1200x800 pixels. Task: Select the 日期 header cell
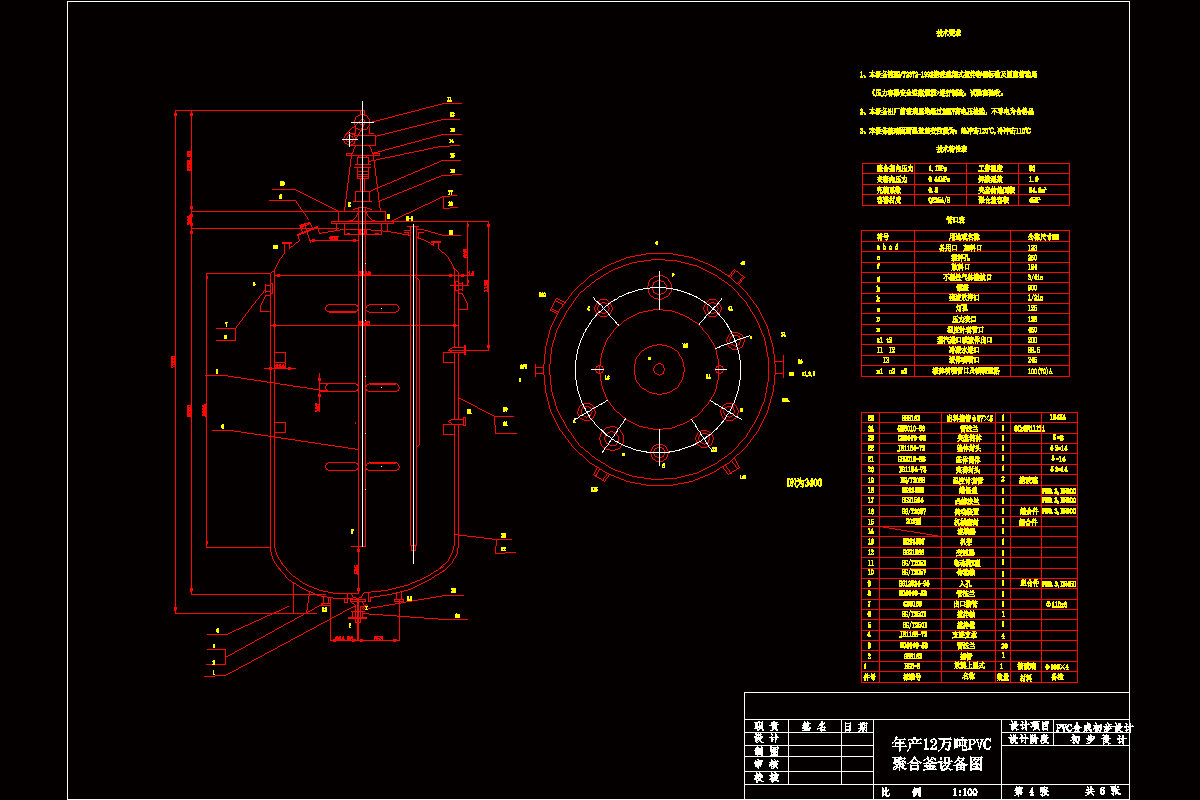(856, 727)
